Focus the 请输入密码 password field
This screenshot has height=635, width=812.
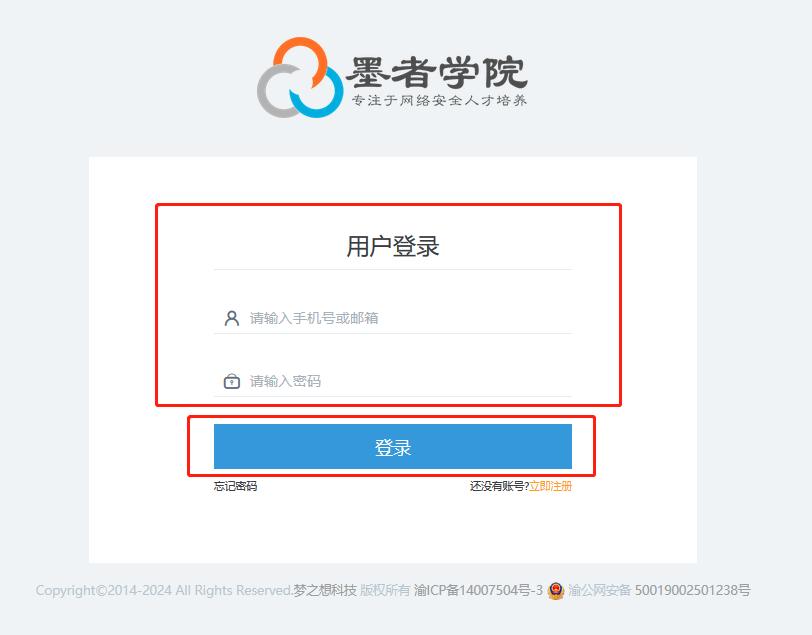393,381
